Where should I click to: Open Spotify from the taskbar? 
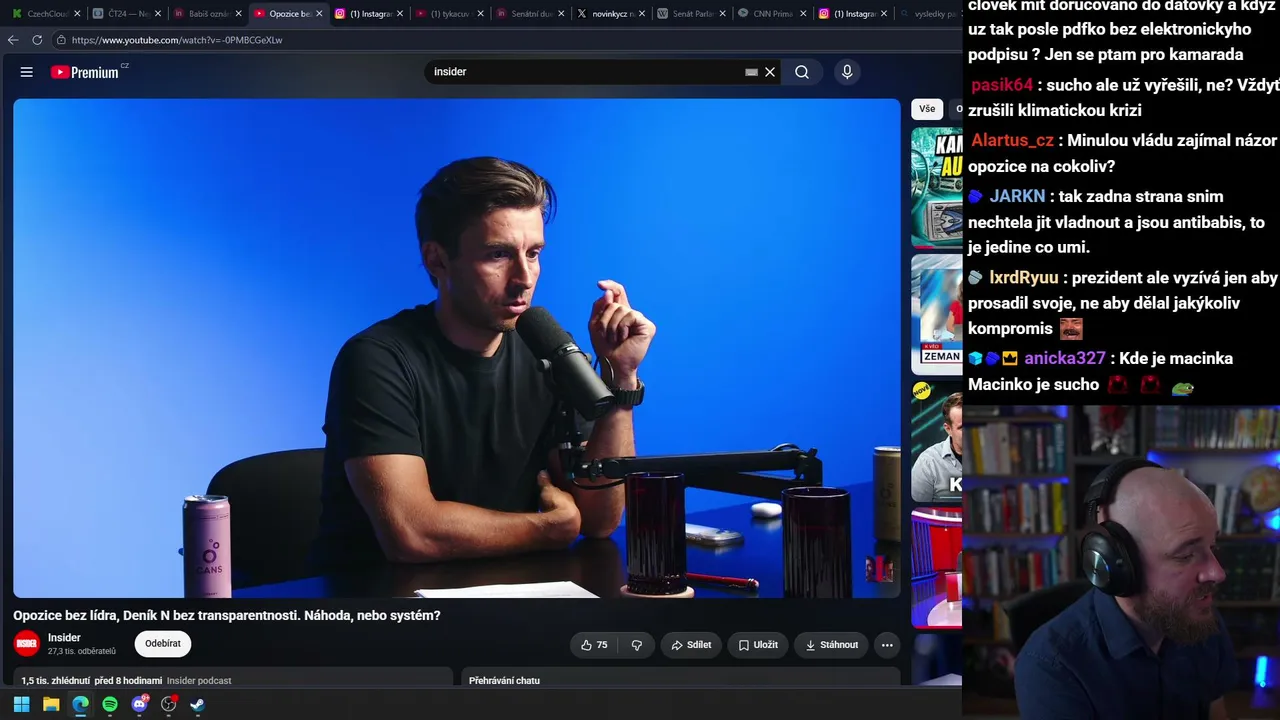click(110, 704)
